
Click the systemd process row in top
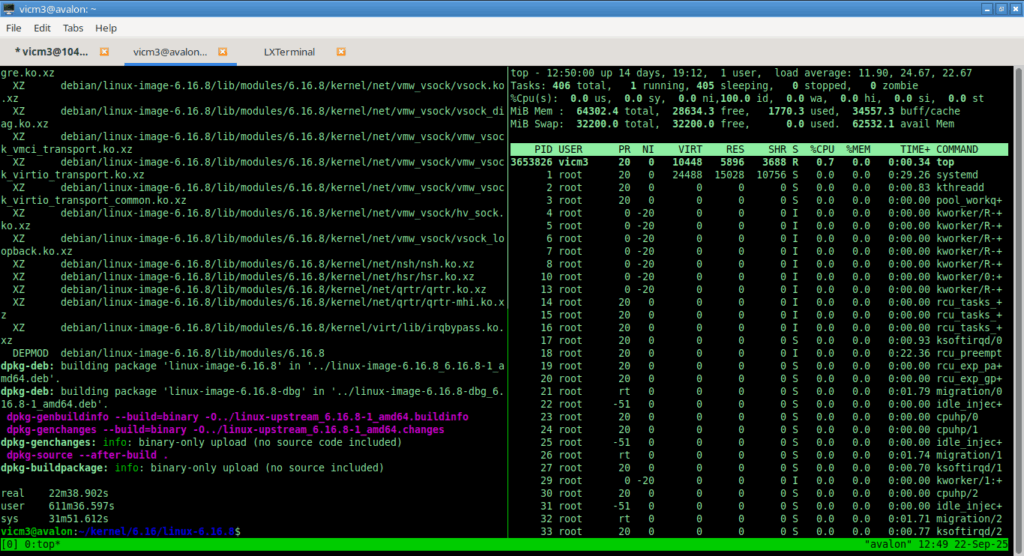(760, 175)
